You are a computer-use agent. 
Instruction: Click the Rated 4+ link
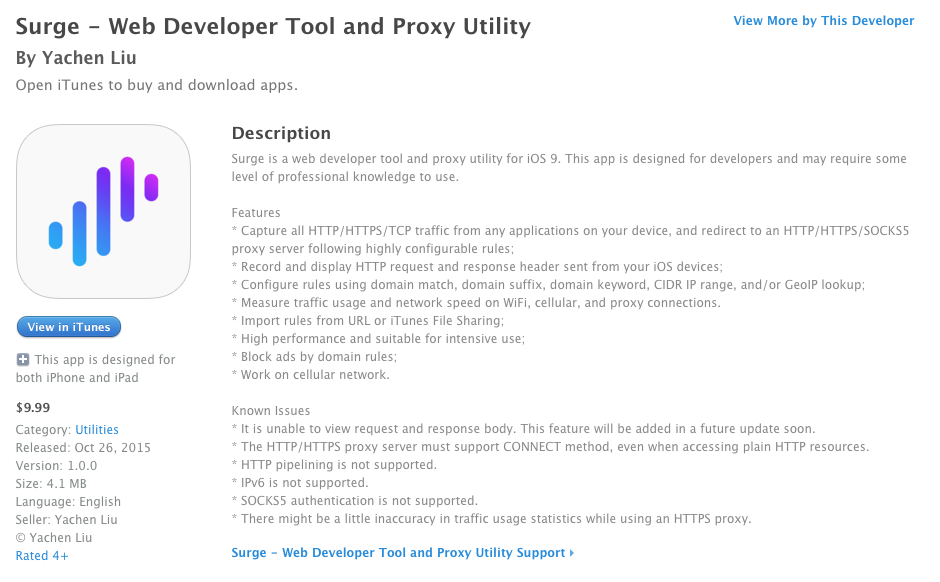[x=42, y=556]
